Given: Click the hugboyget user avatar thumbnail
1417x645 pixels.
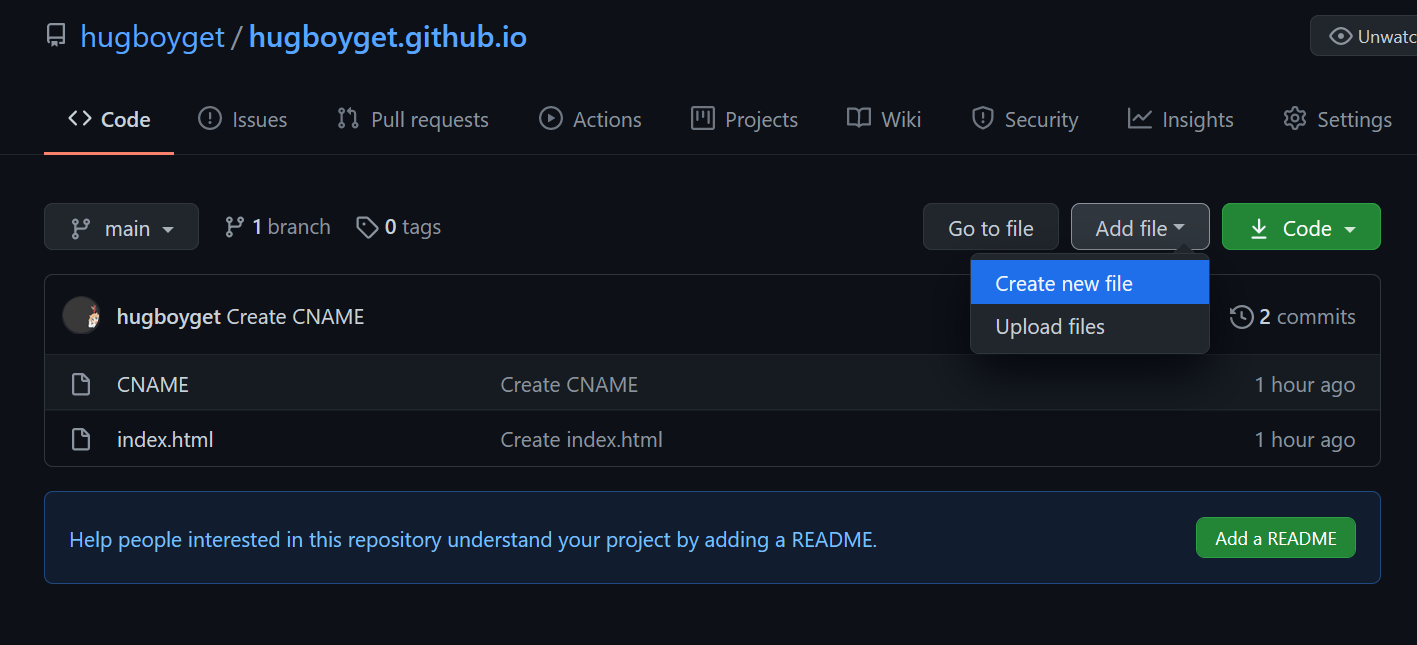Looking at the screenshot, I should click(x=81, y=316).
